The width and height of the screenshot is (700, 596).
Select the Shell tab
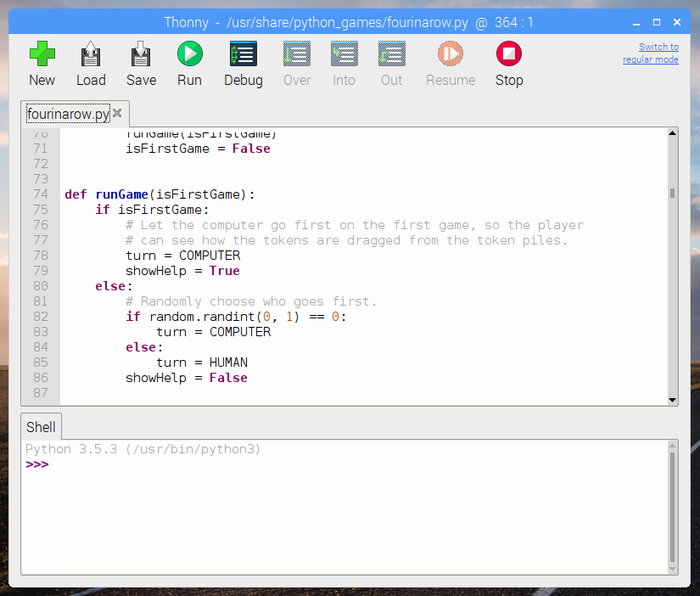coord(41,427)
